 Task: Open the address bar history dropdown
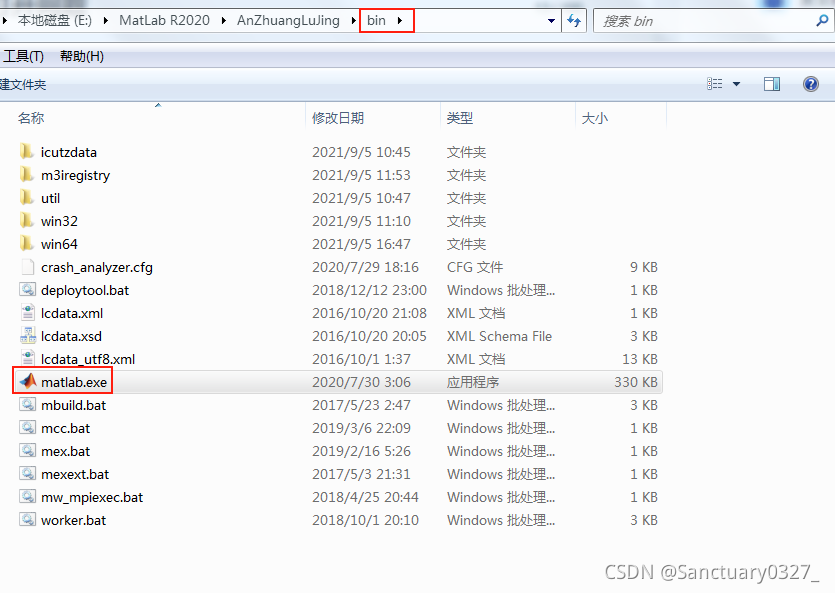click(551, 20)
